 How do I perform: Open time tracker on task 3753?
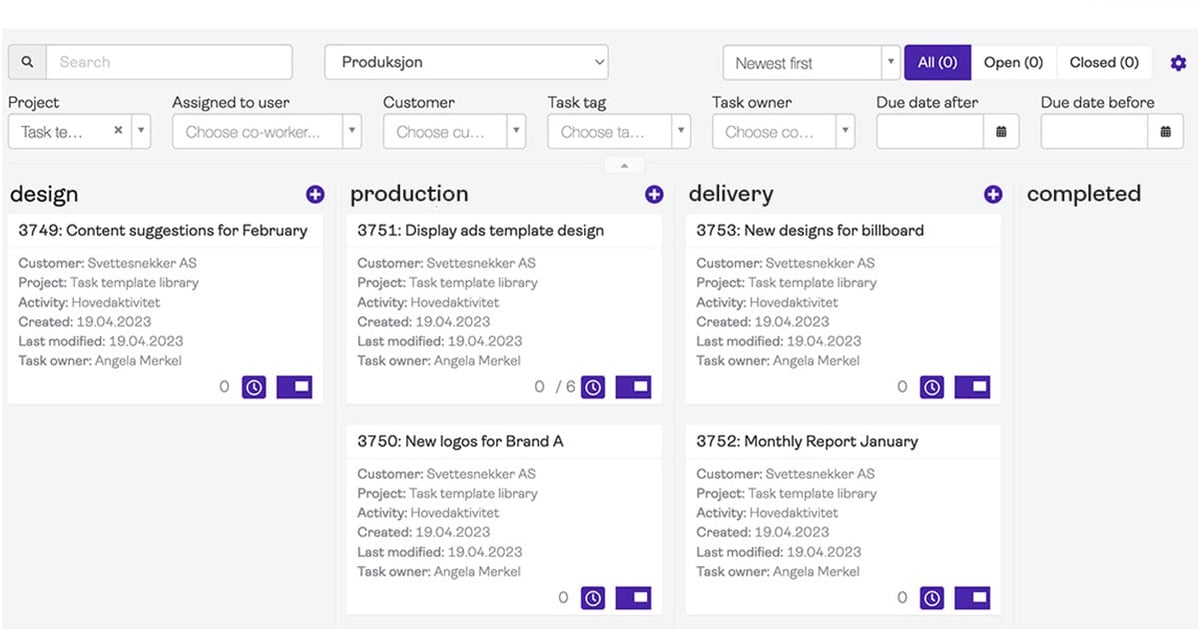tap(931, 387)
